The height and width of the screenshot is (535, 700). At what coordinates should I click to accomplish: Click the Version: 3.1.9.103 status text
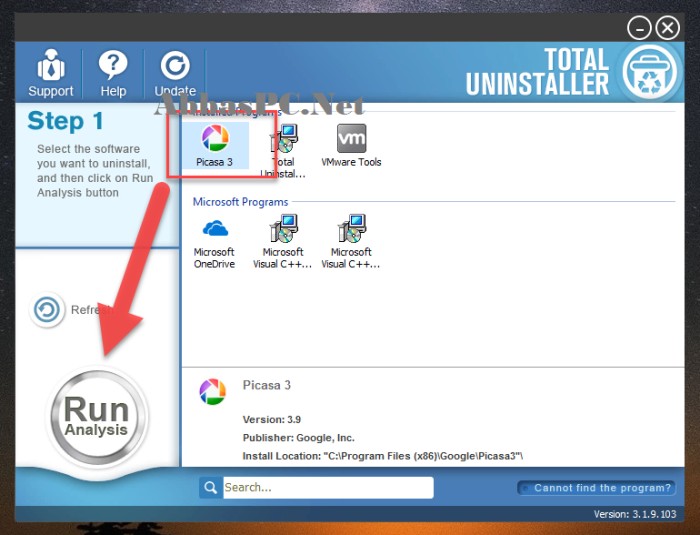pyautogui.click(x=635, y=514)
